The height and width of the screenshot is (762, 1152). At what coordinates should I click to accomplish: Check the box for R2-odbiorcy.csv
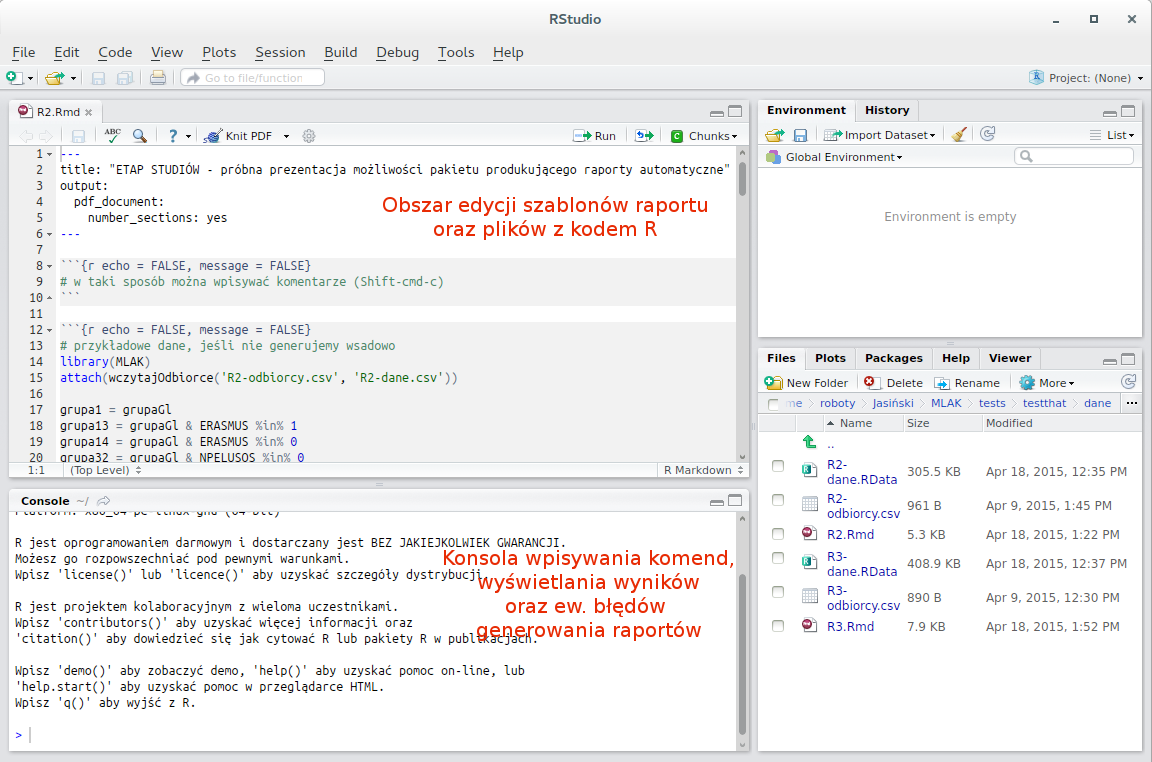[777, 500]
